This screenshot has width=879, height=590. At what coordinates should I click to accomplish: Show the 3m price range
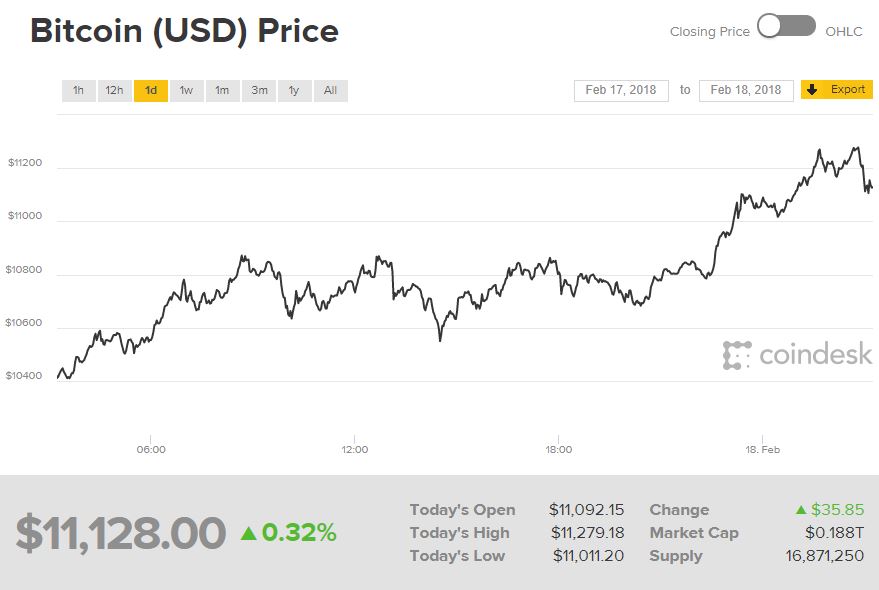tap(259, 91)
